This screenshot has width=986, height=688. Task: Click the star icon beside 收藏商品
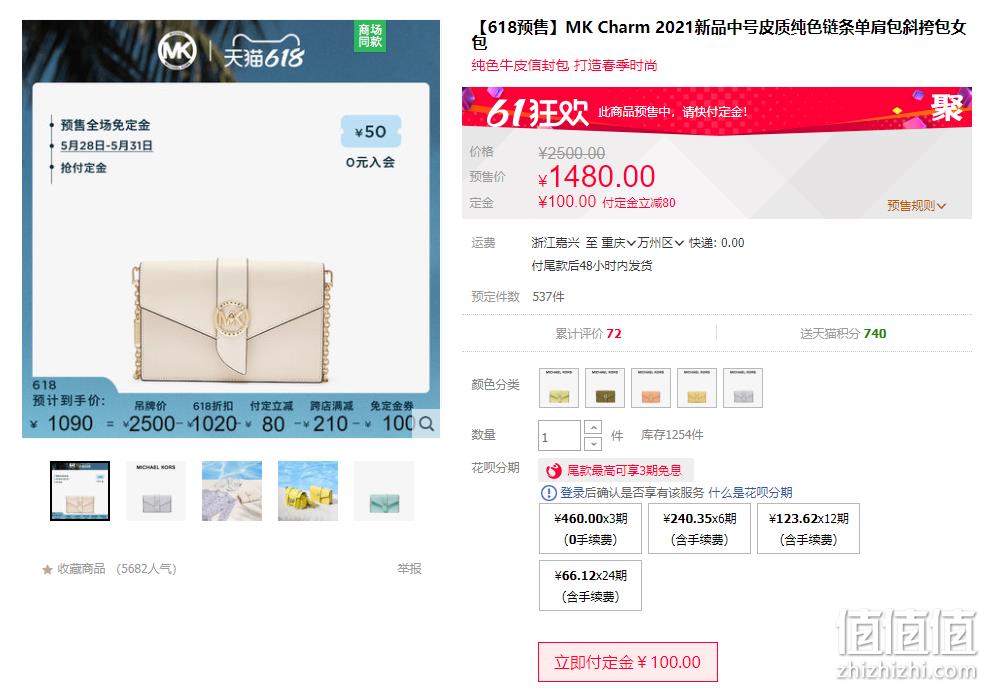pyautogui.click(x=47, y=570)
